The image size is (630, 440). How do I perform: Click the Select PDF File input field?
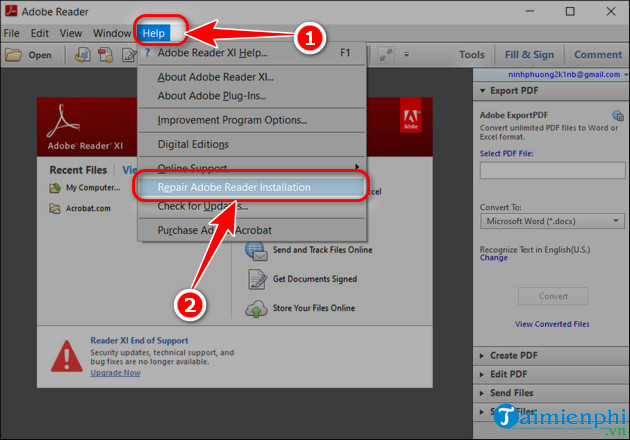(x=552, y=170)
